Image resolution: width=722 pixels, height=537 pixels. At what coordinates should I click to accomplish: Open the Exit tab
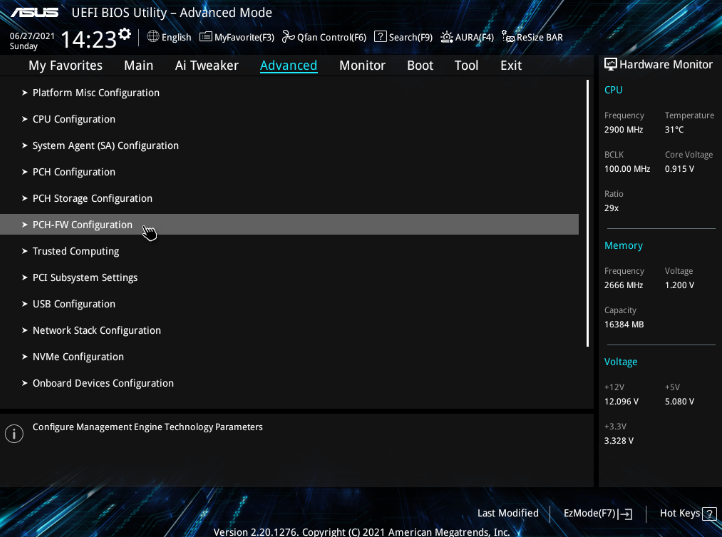(x=511, y=65)
